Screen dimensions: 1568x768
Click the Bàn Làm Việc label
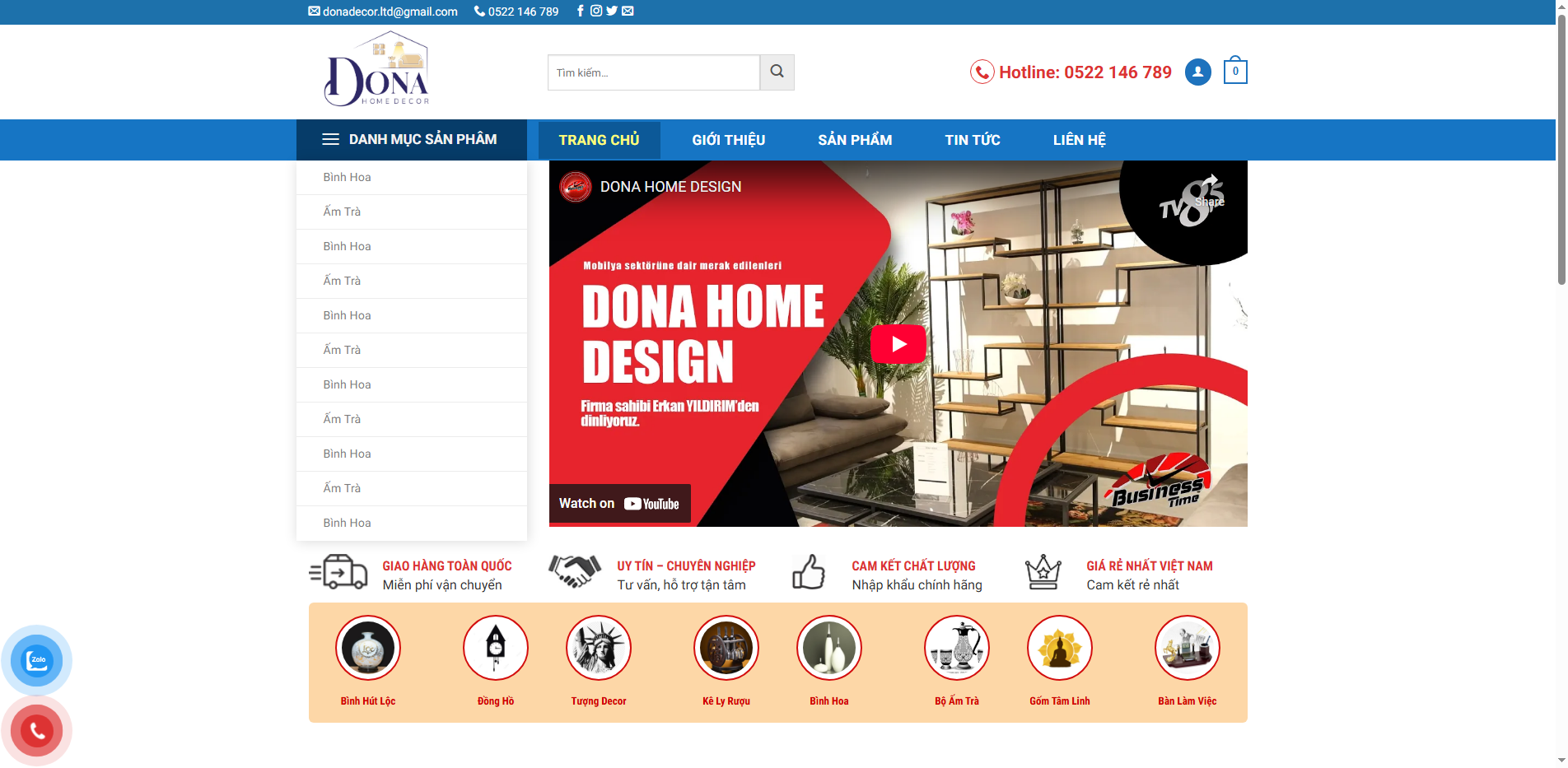(x=1188, y=701)
